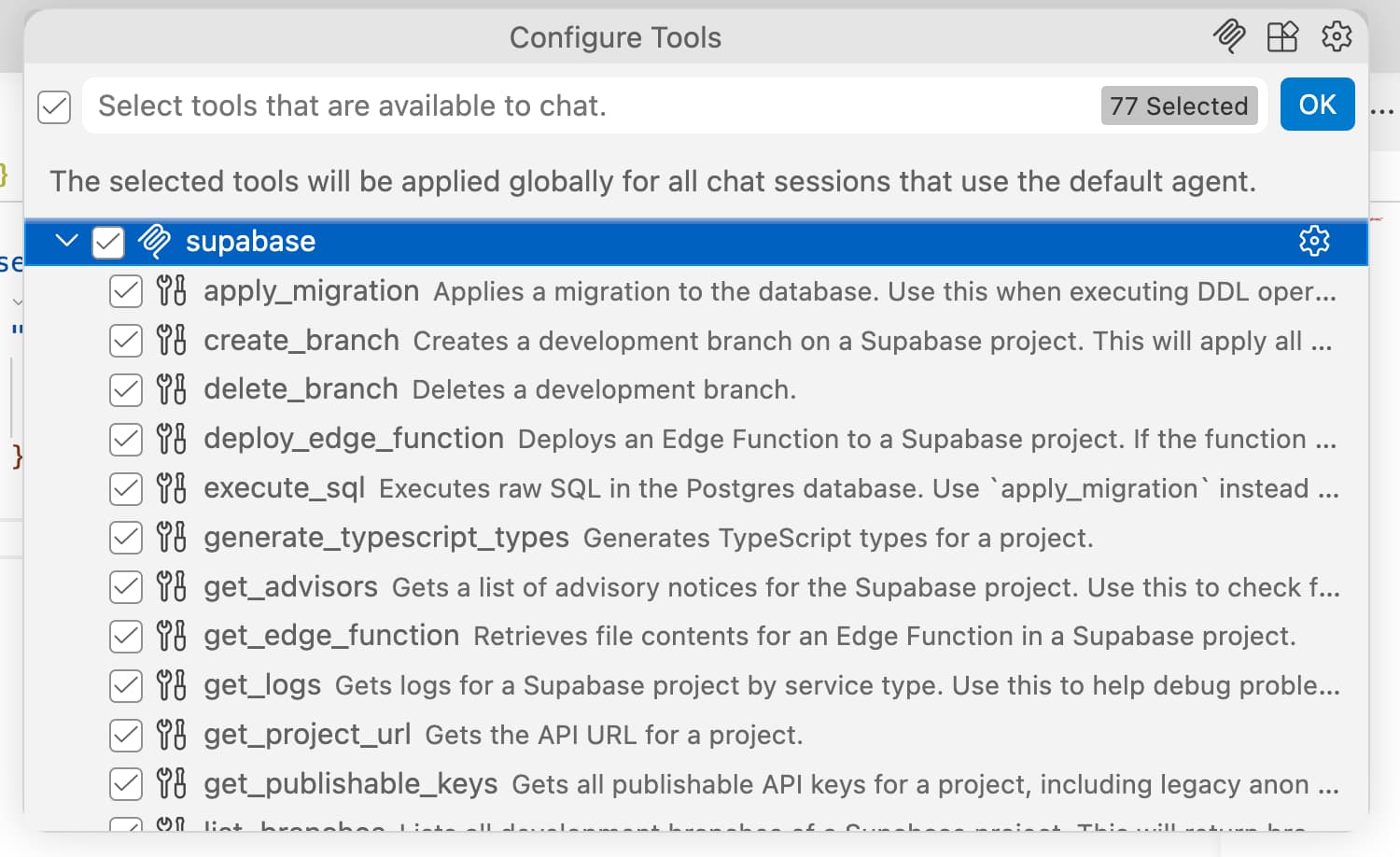Image resolution: width=1400 pixels, height=857 pixels.
Task: Collapse the supabase tools group
Action: [66, 241]
